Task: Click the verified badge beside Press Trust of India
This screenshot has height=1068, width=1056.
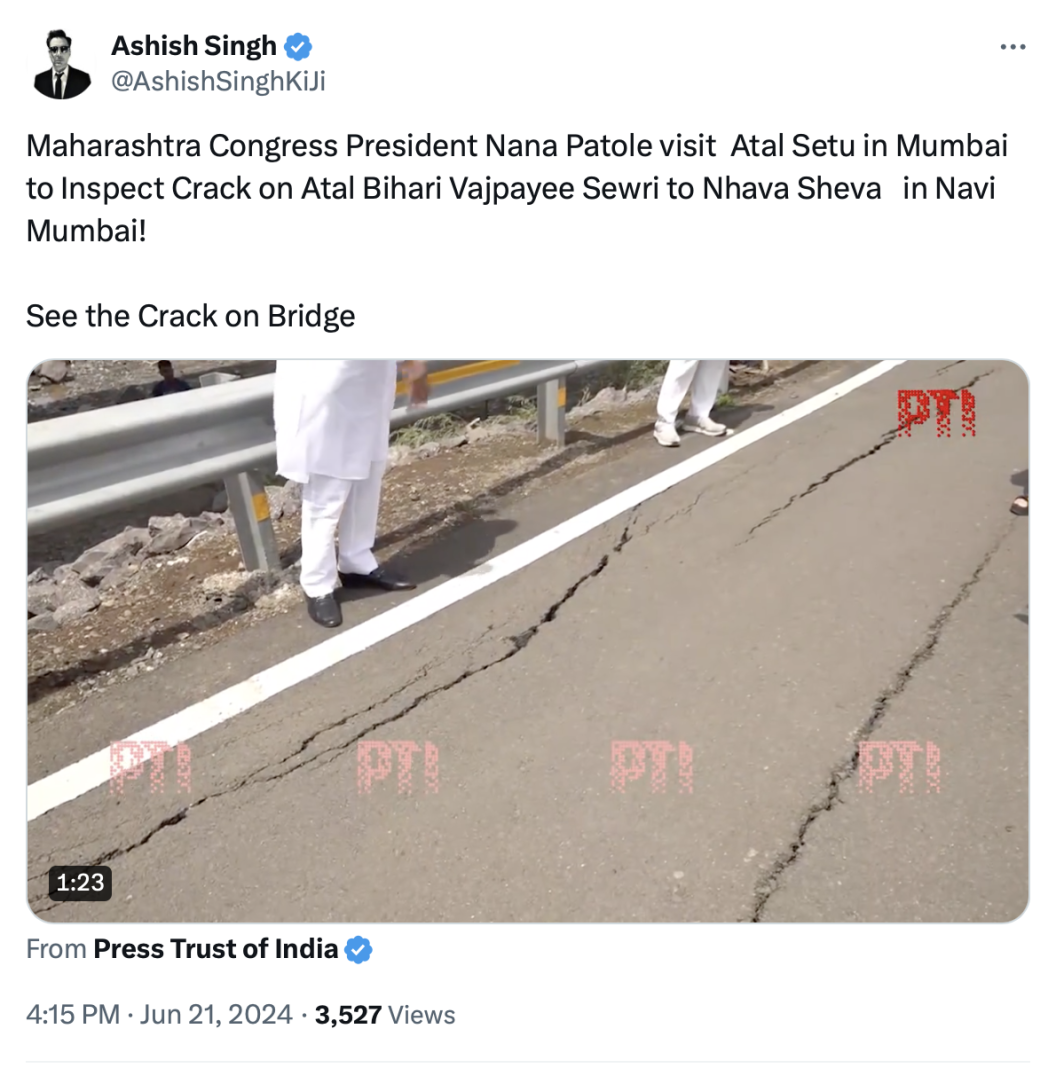Action: pos(359,949)
